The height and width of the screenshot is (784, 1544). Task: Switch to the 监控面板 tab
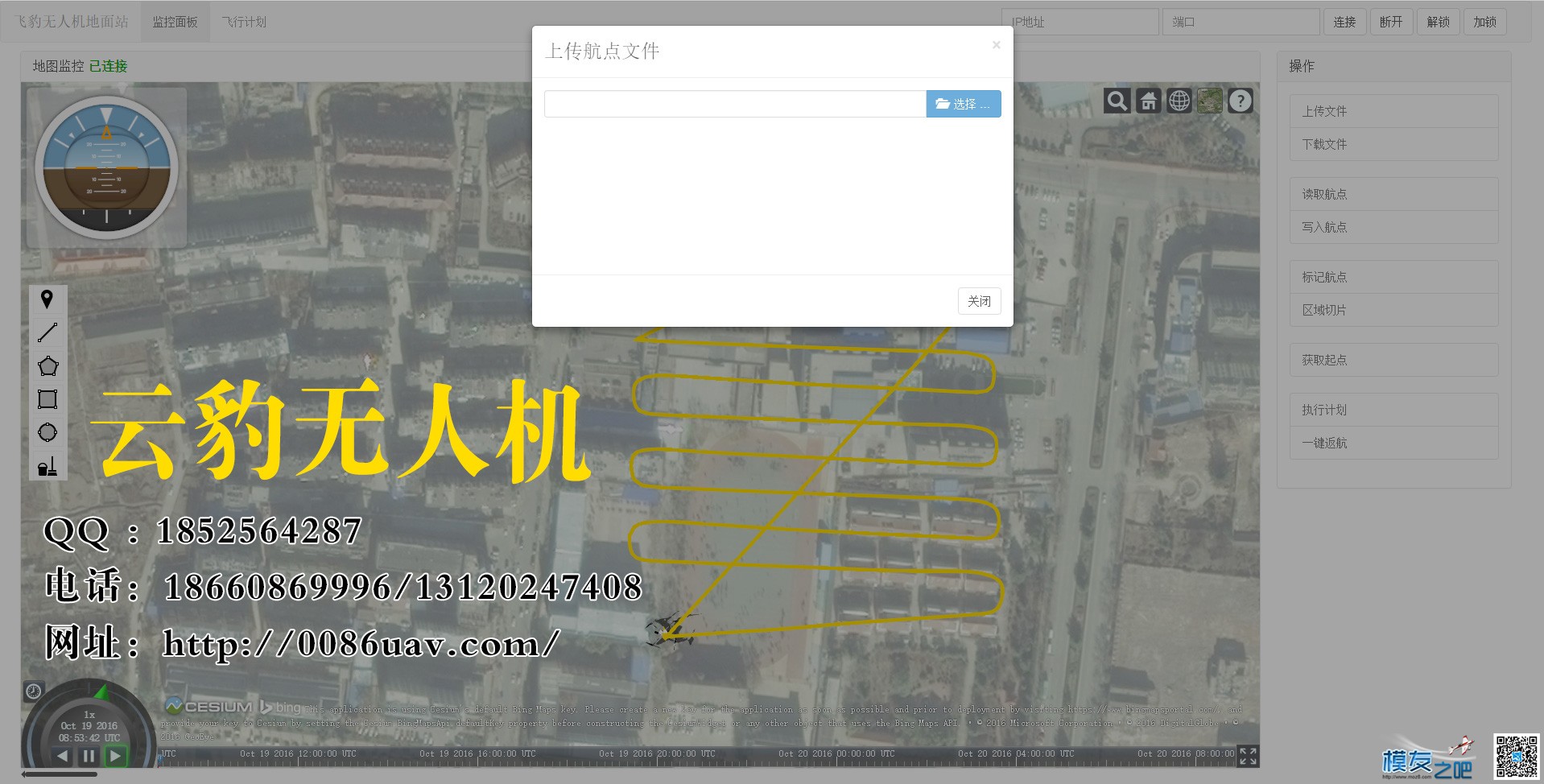pos(175,22)
